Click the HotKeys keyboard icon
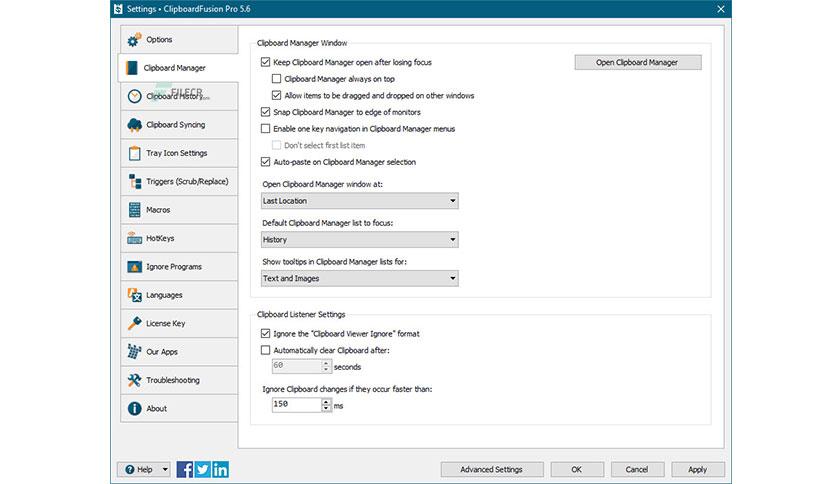The image size is (836, 484). [x=134, y=238]
